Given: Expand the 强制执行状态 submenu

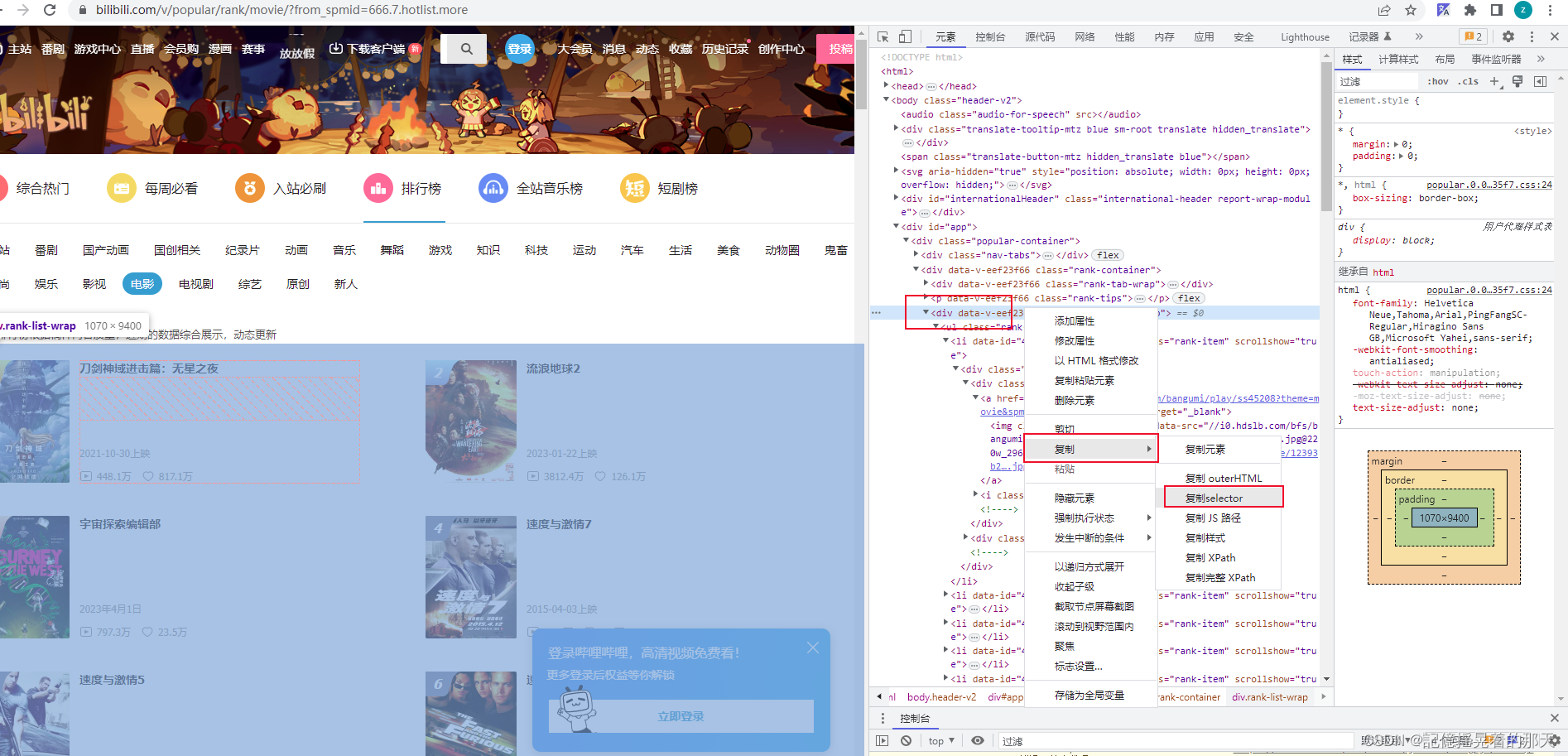Looking at the screenshot, I should tap(1090, 518).
